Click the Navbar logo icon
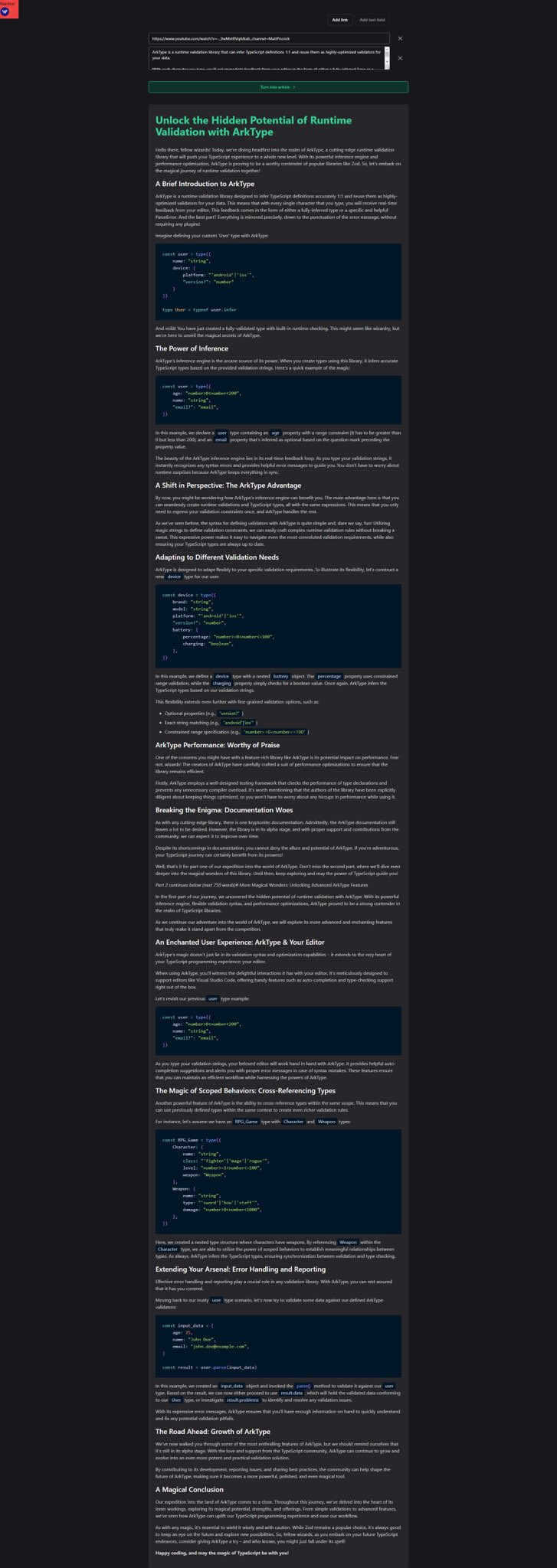This screenshot has width=557, height=1568. tap(6, 13)
